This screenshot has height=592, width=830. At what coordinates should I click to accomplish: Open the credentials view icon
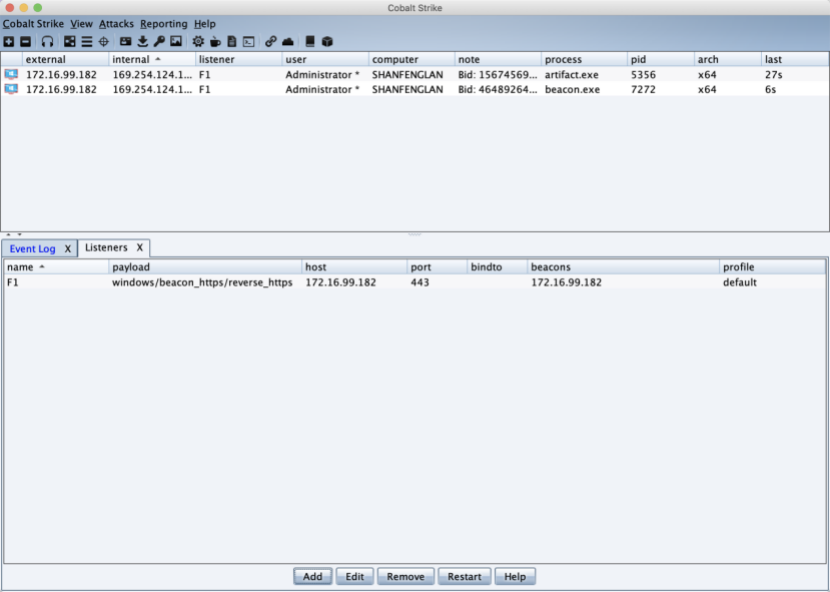123,41
